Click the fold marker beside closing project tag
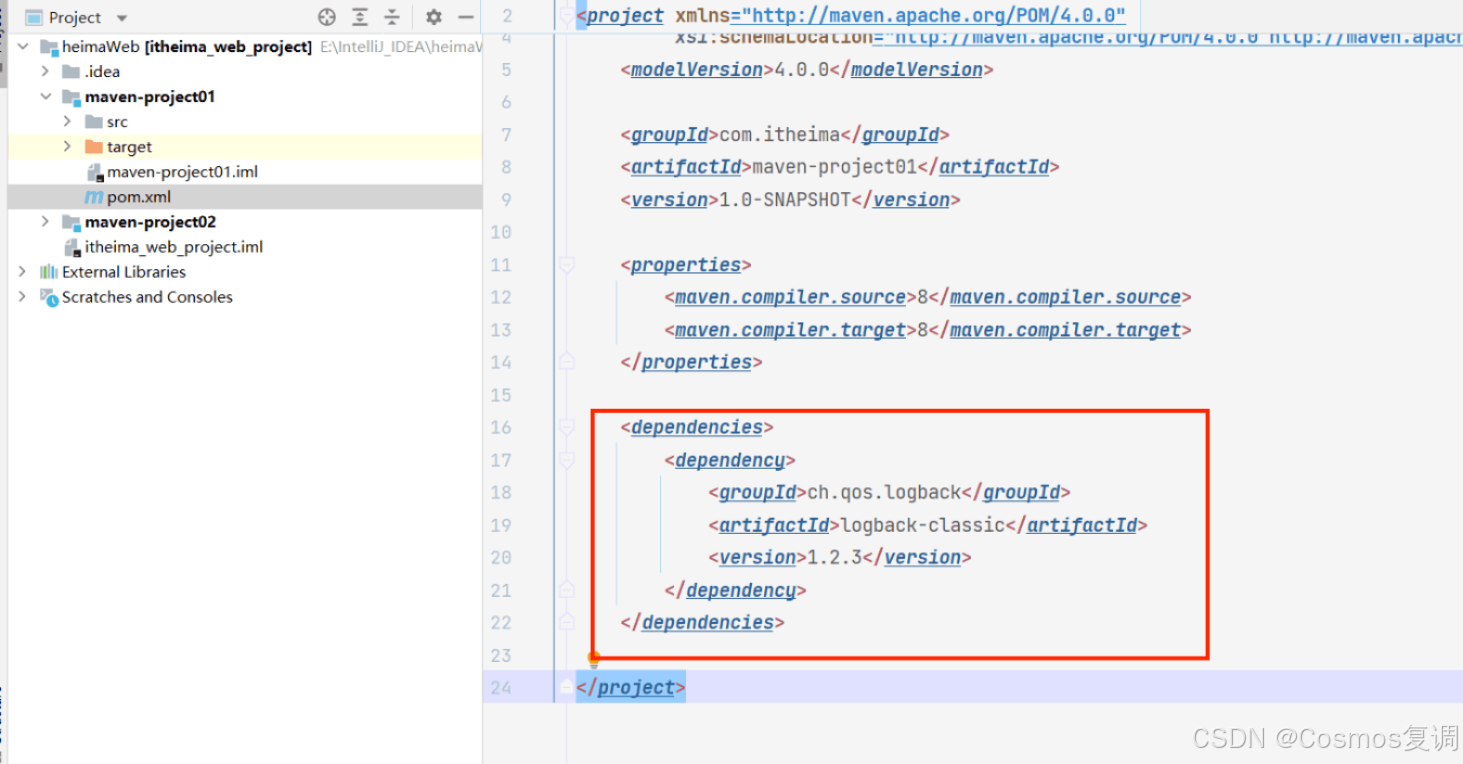The image size is (1463, 764). [567, 687]
